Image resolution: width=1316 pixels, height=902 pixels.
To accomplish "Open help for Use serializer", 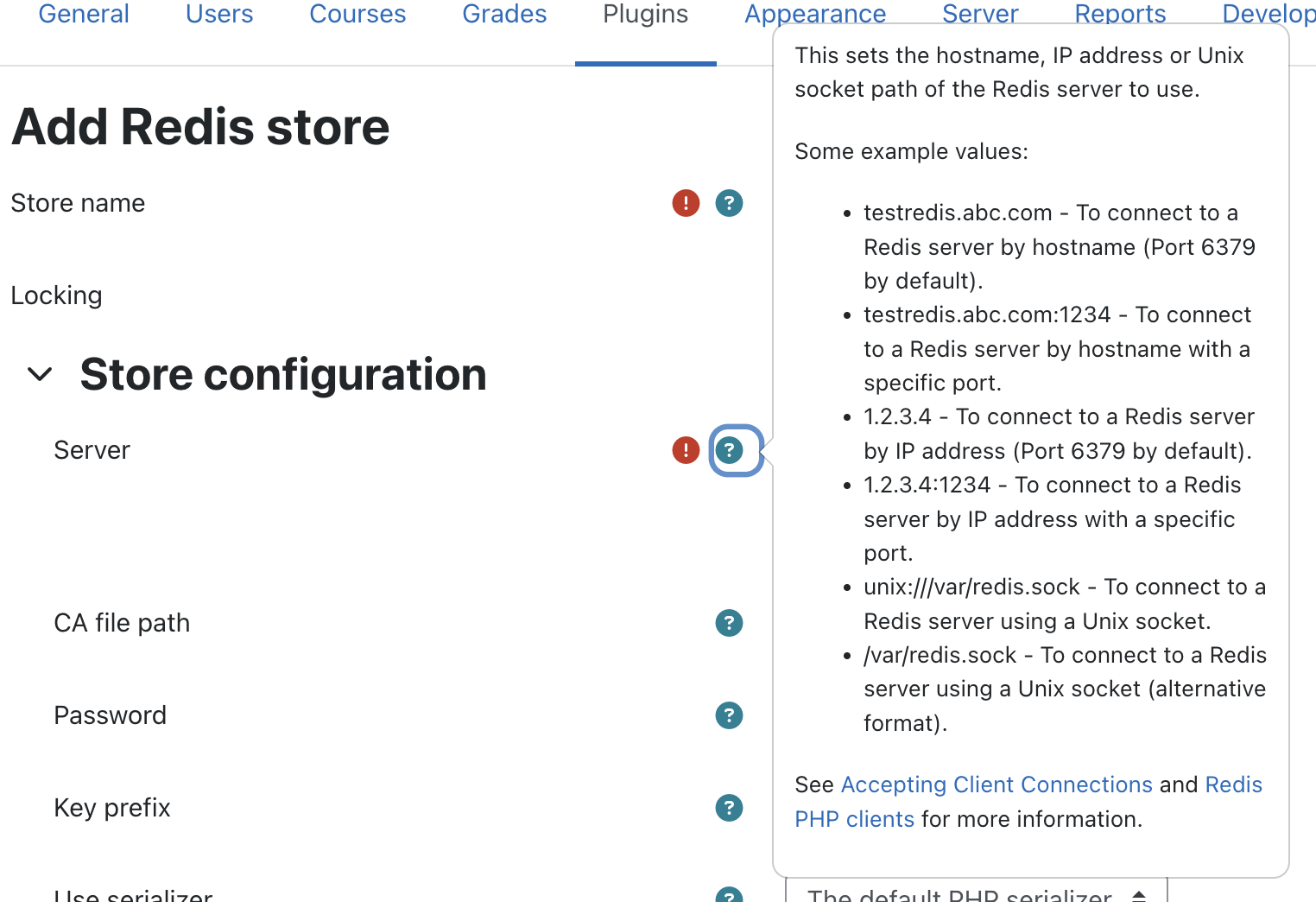I will click(x=729, y=895).
